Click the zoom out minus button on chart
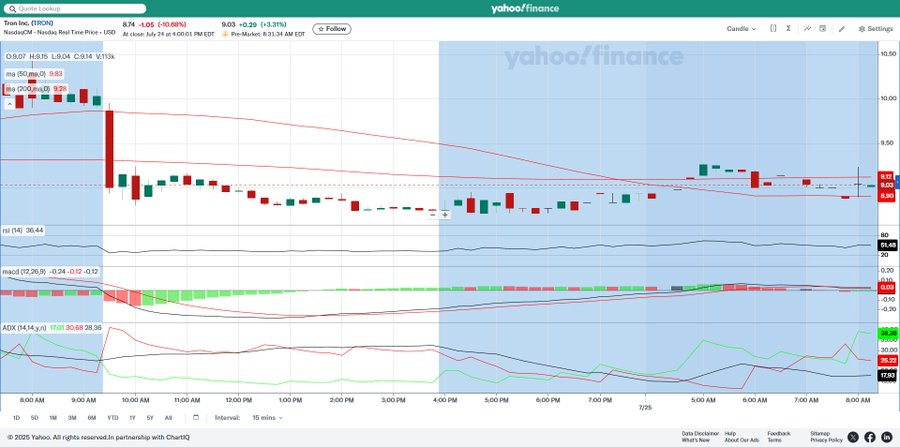Viewport: 900px width, 447px height. click(433, 215)
